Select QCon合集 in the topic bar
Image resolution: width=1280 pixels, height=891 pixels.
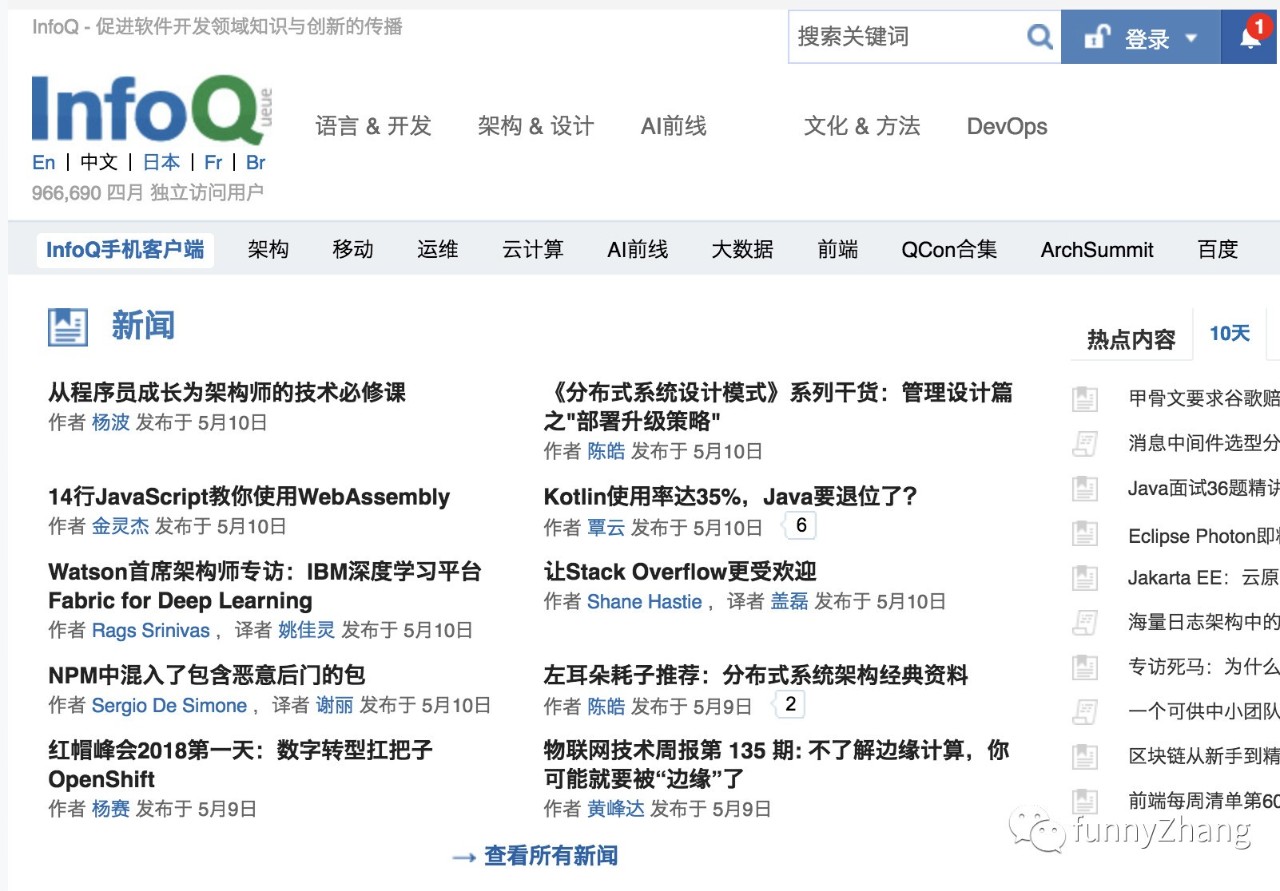tap(949, 249)
